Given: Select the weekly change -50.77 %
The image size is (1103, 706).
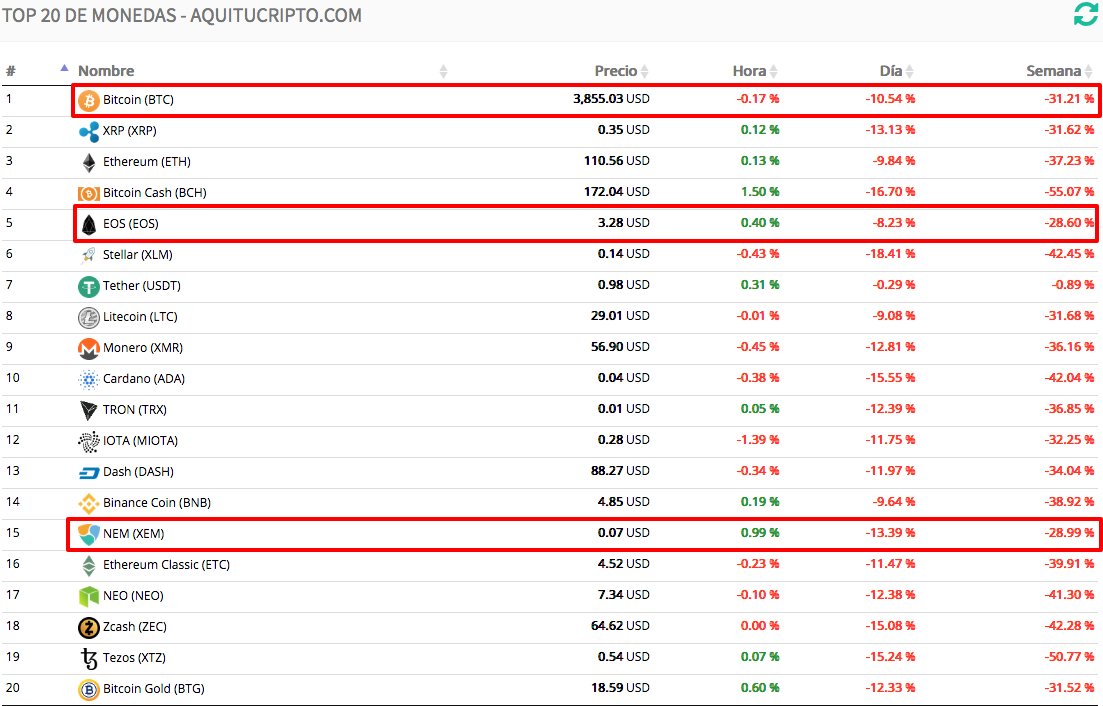Looking at the screenshot, I should (1069, 657).
